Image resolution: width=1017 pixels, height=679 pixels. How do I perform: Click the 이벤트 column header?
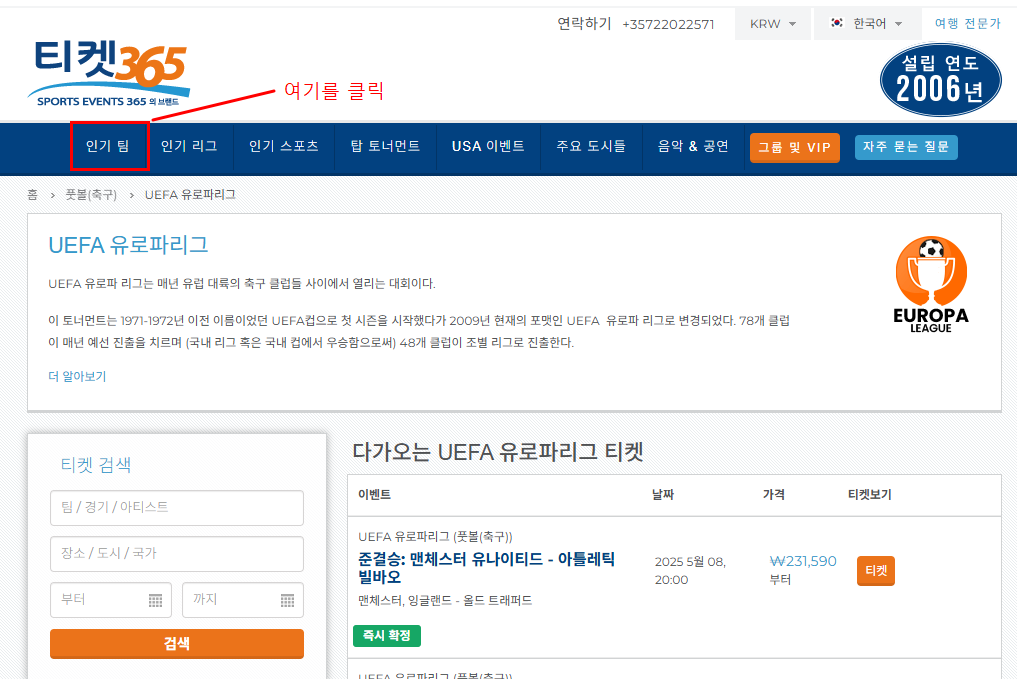tap(374, 495)
